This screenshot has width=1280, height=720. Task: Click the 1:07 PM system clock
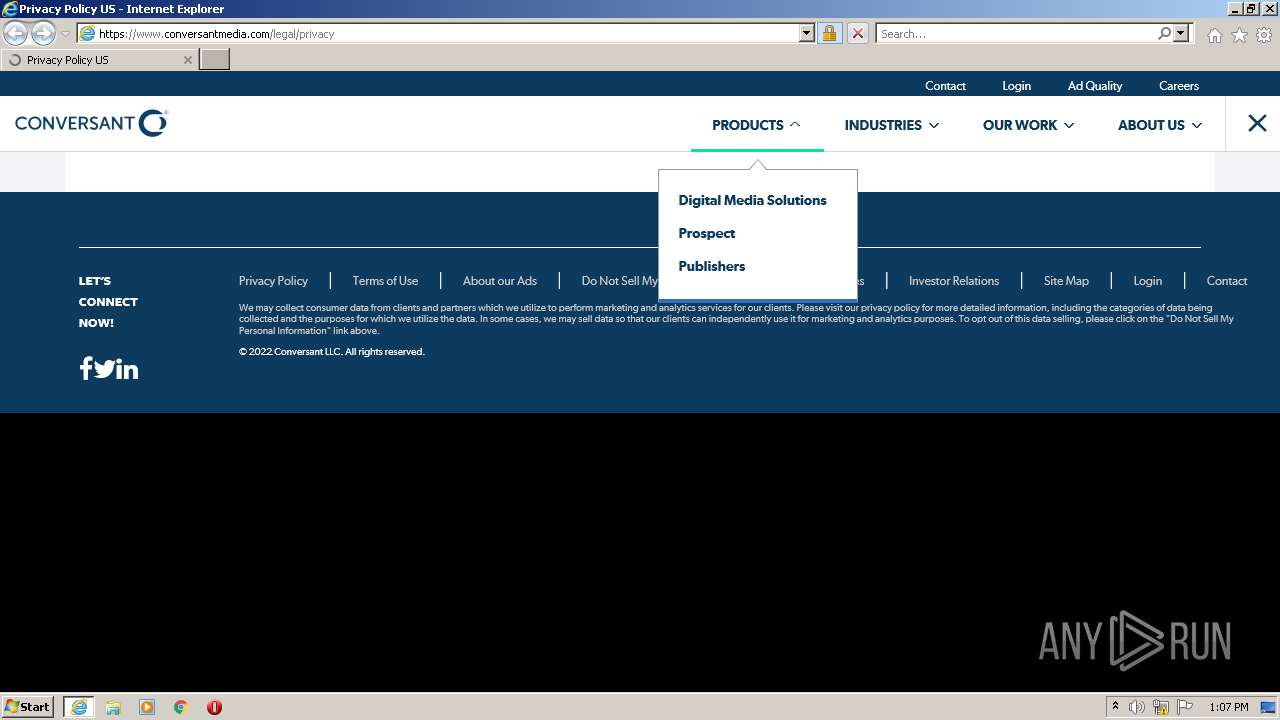[1228, 707]
